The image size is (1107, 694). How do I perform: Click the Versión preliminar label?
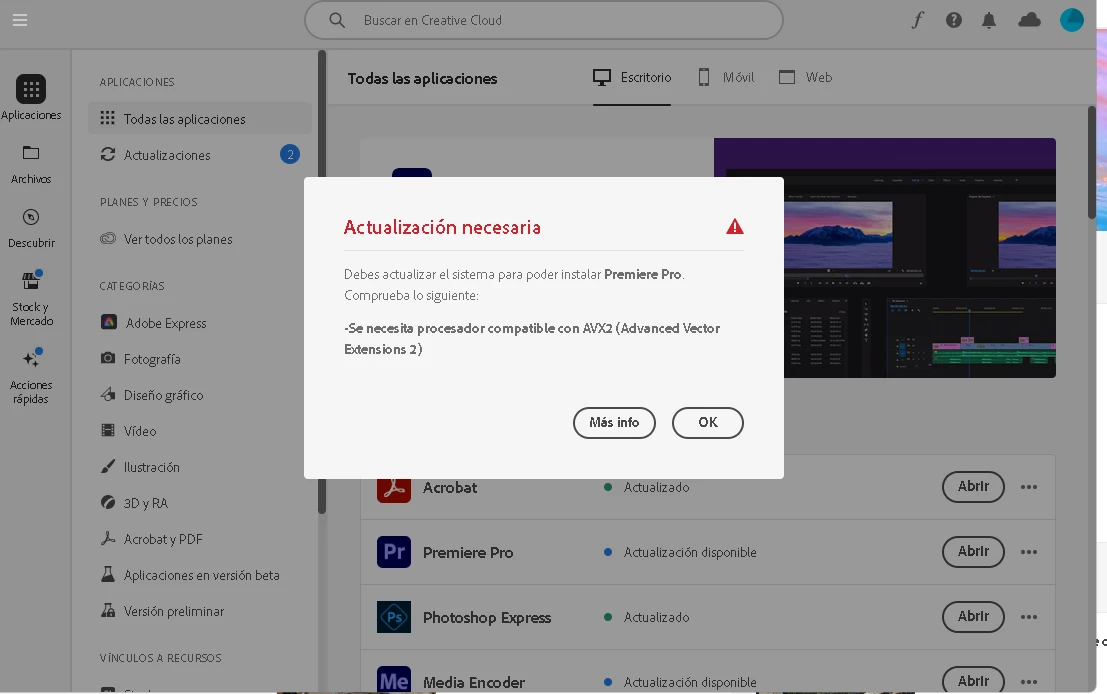(174, 611)
